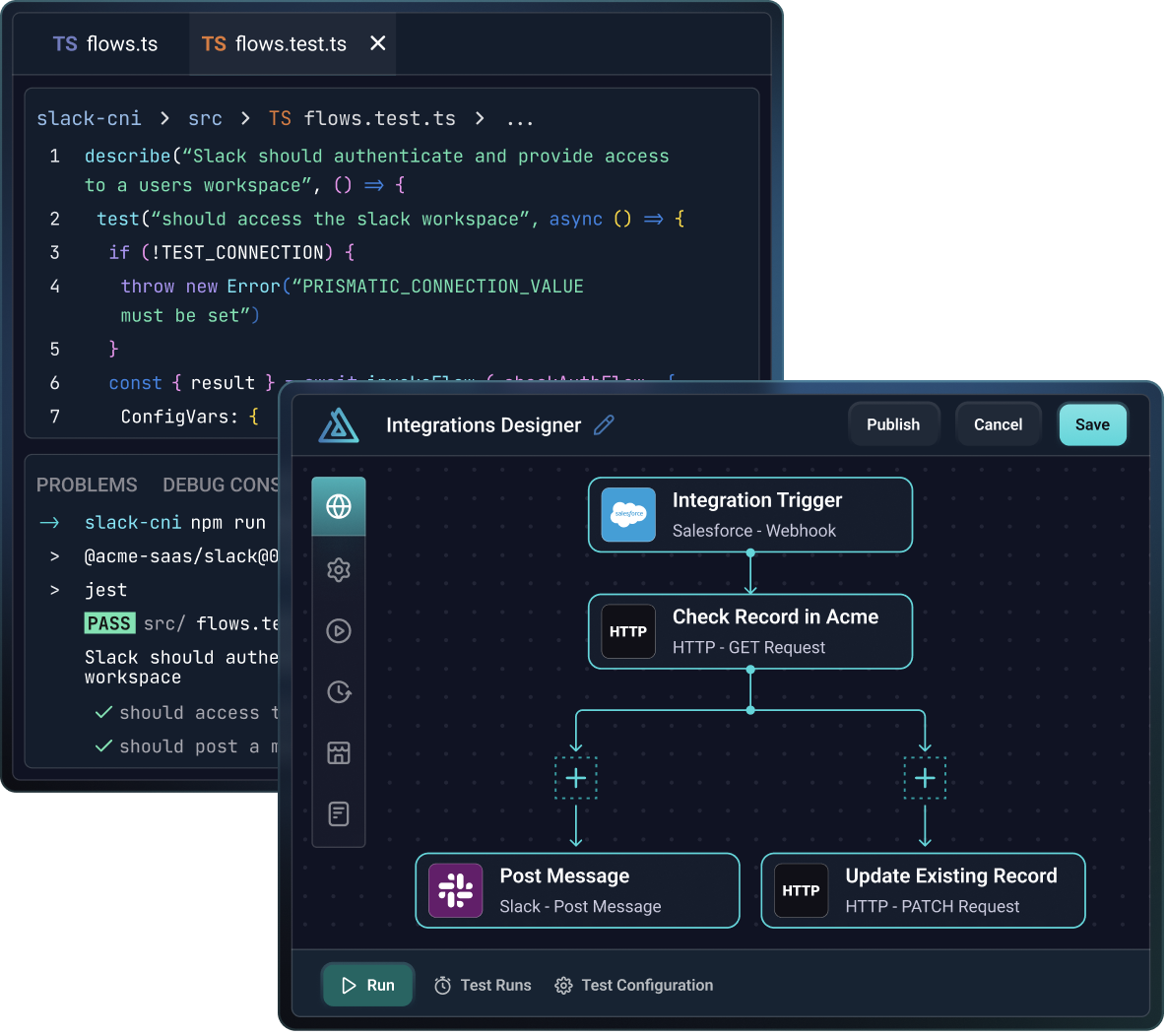Screen dimensions: 1166x1036
Task: Open the execution history clock icon
Action: coord(339,691)
